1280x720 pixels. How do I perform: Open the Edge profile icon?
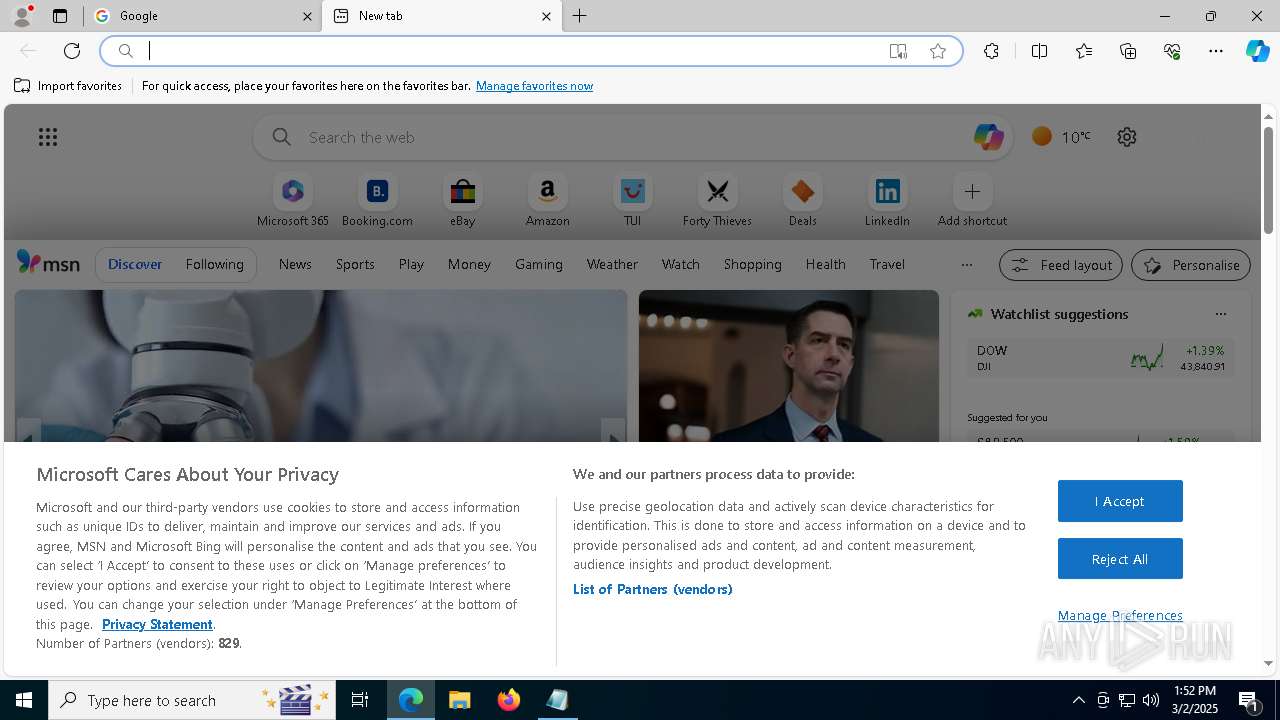pos(21,16)
